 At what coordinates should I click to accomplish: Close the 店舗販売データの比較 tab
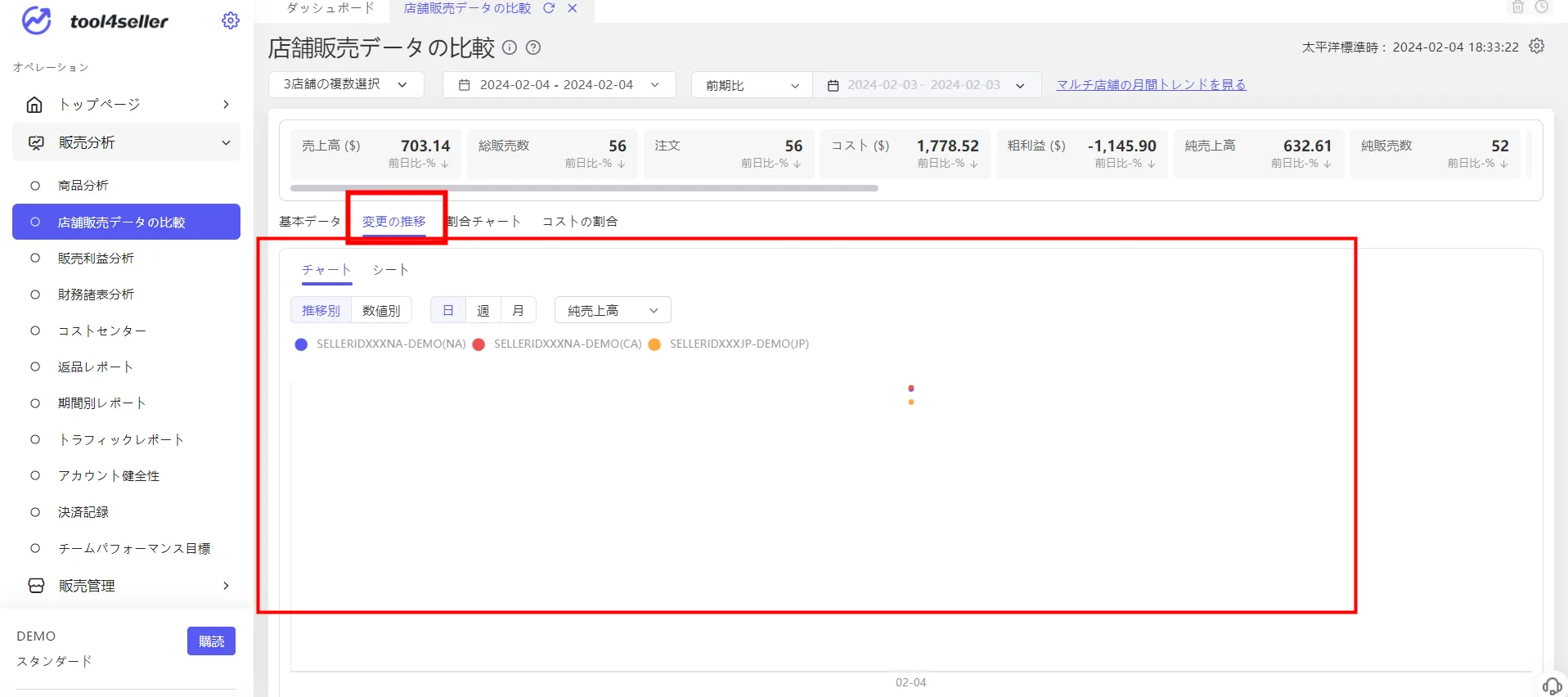pyautogui.click(x=573, y=8)
